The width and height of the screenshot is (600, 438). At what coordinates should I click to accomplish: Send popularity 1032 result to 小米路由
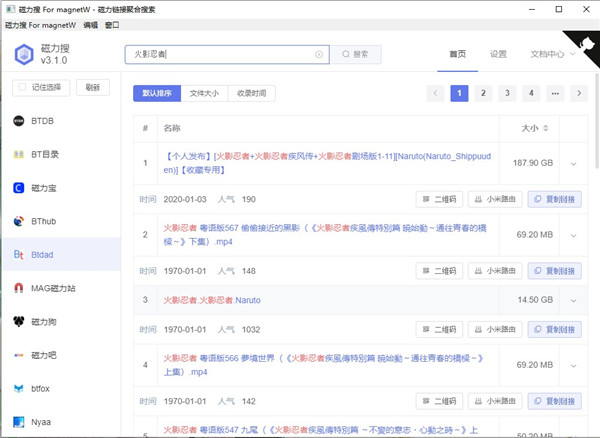point(495,329)
